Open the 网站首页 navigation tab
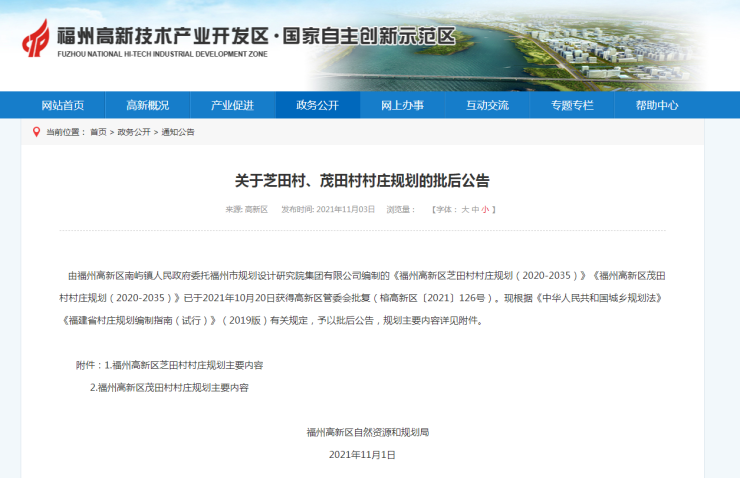 (x=63, y=105)
